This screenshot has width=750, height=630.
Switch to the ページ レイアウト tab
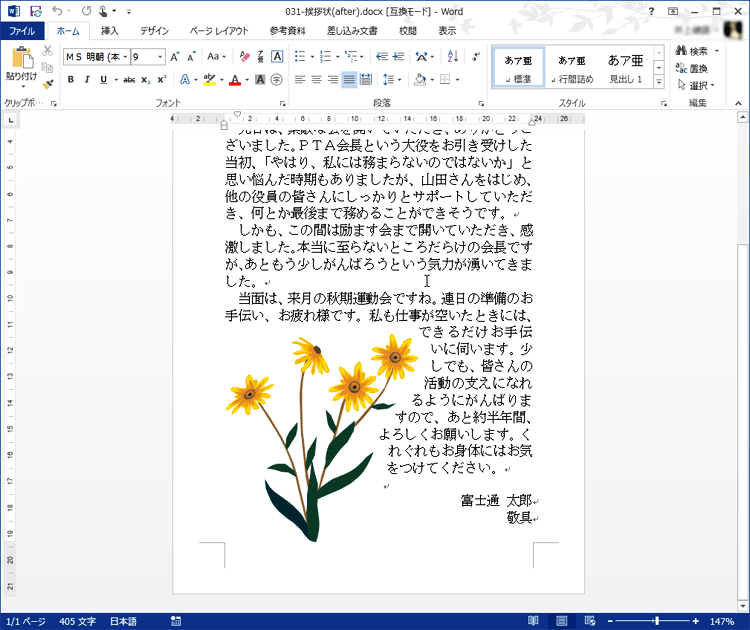coord(219,31)
